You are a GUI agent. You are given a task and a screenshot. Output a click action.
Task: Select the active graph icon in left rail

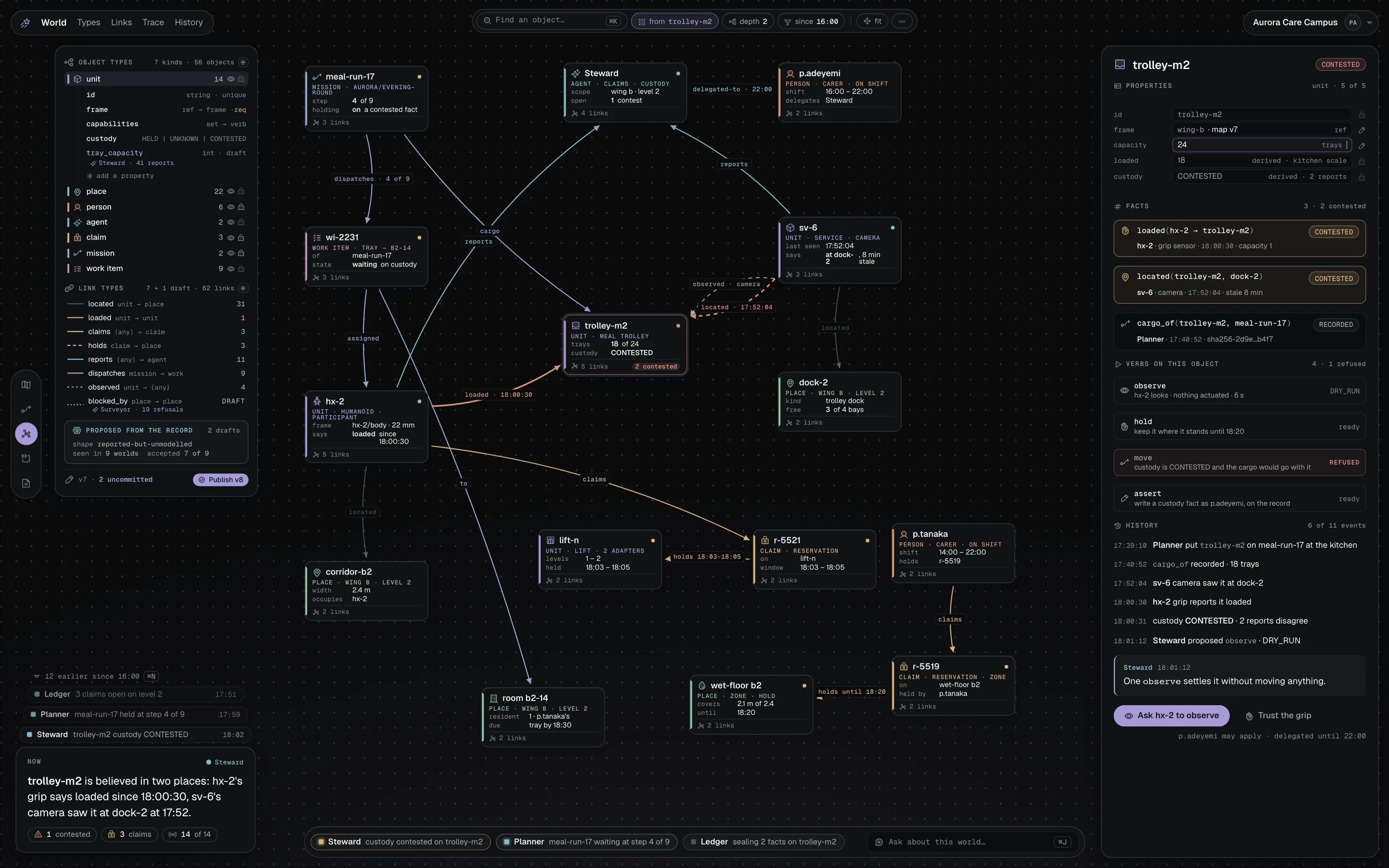[x=26, y=434]
